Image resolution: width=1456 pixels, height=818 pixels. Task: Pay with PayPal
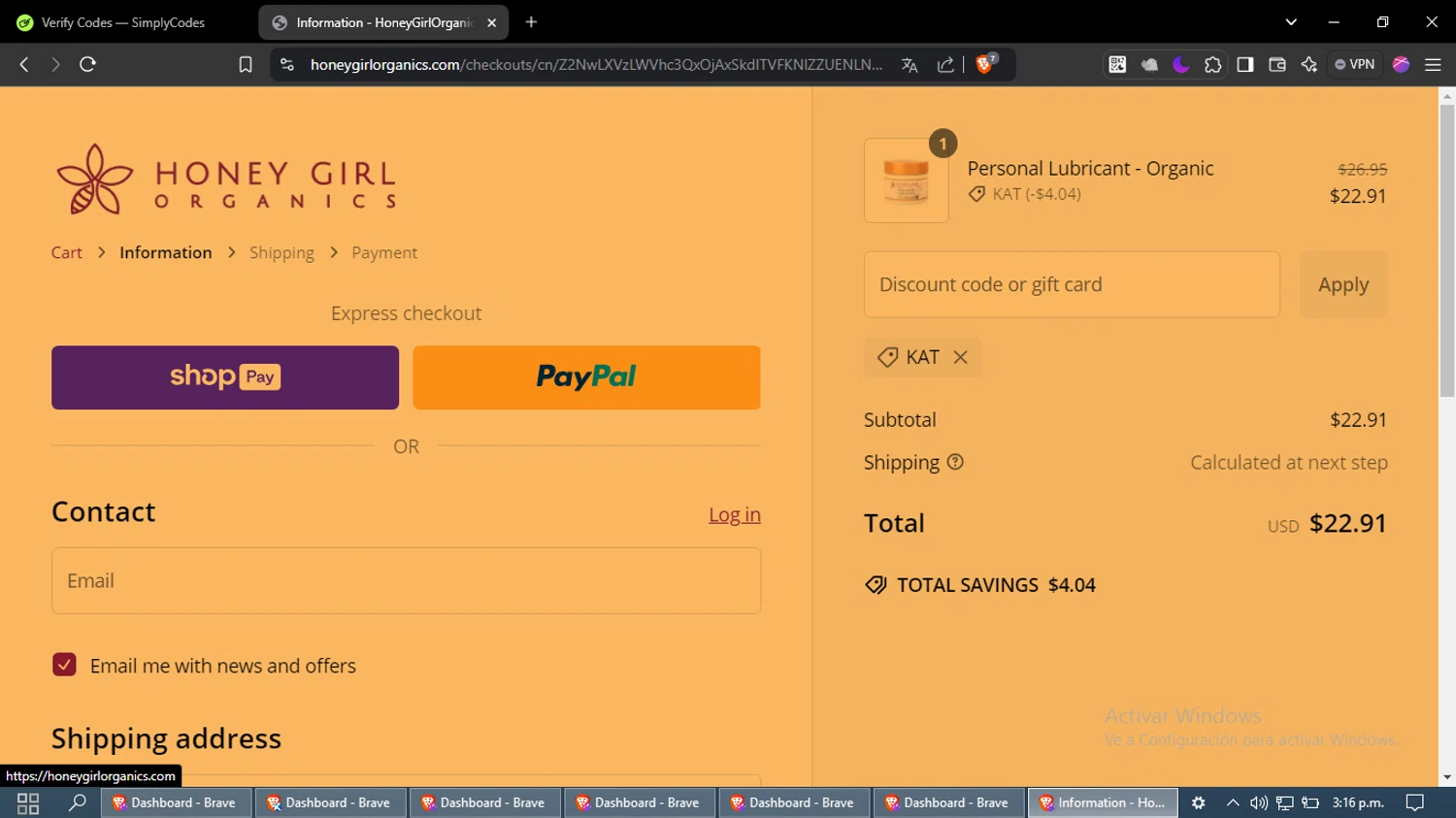[x=586, y=377]
